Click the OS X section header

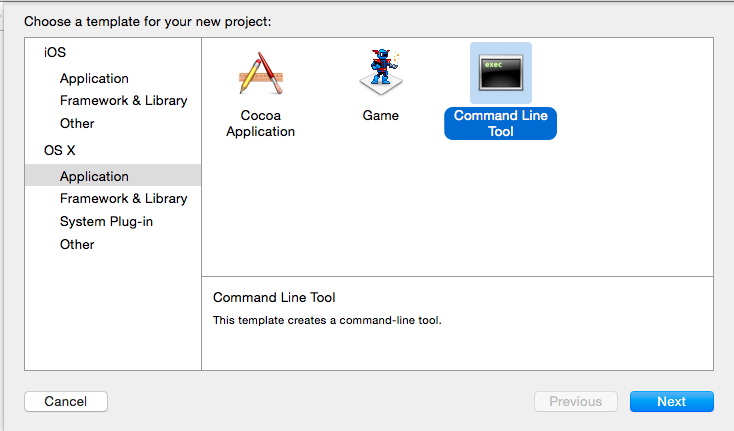[x=59, y=150]
